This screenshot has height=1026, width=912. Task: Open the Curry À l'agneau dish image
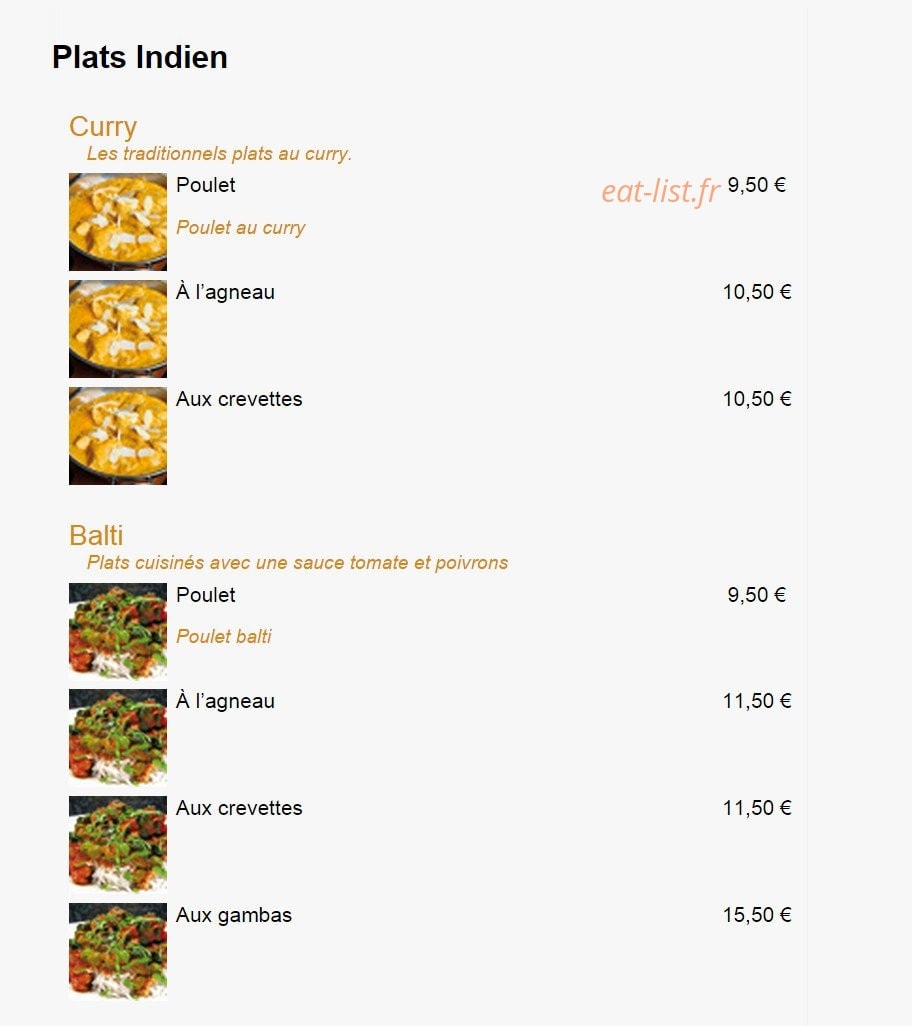click(118, 329)
